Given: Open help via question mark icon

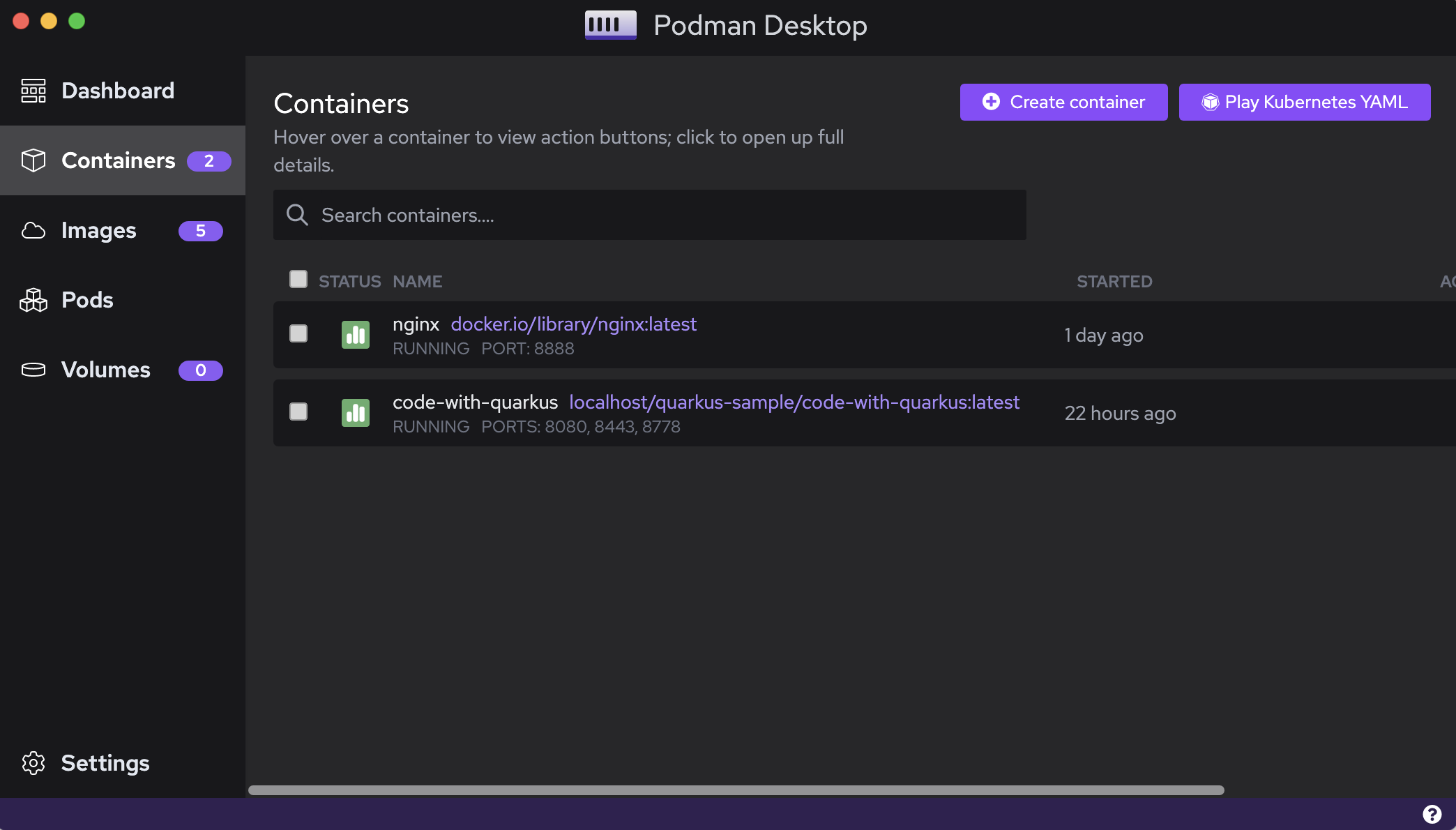Looking at the screenshot, I should pyautogui.click(x=1432, y=814).
